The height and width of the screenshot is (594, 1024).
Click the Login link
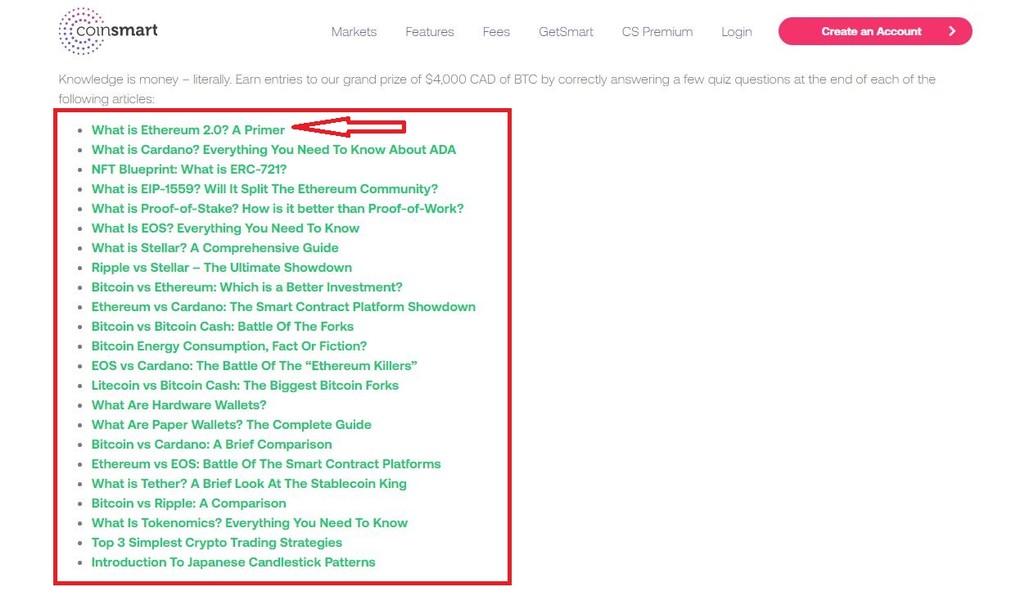[x=737, y=31]
